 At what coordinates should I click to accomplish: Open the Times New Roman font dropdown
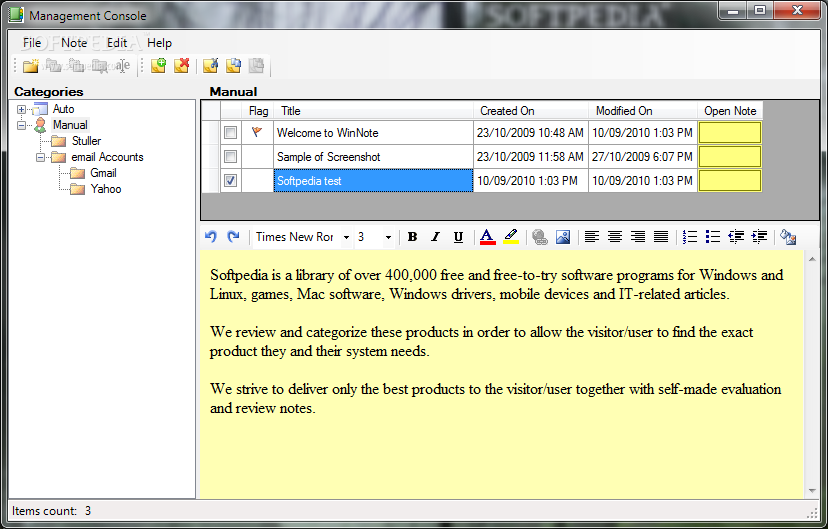point(346,237)
